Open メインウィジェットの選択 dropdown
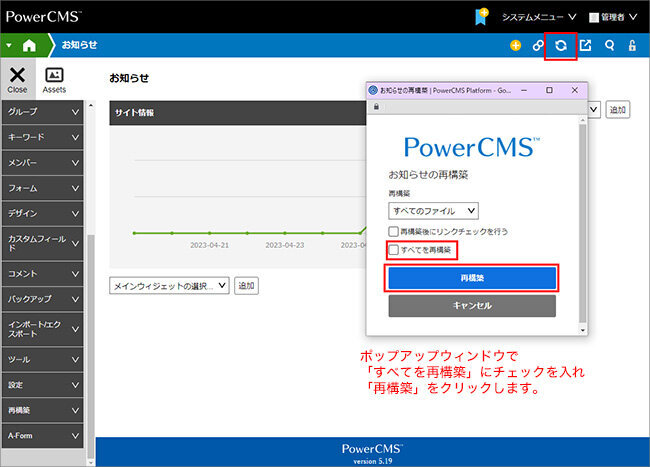Image resolution: width=650 pixels, height=467 pixels. [169, 286]
